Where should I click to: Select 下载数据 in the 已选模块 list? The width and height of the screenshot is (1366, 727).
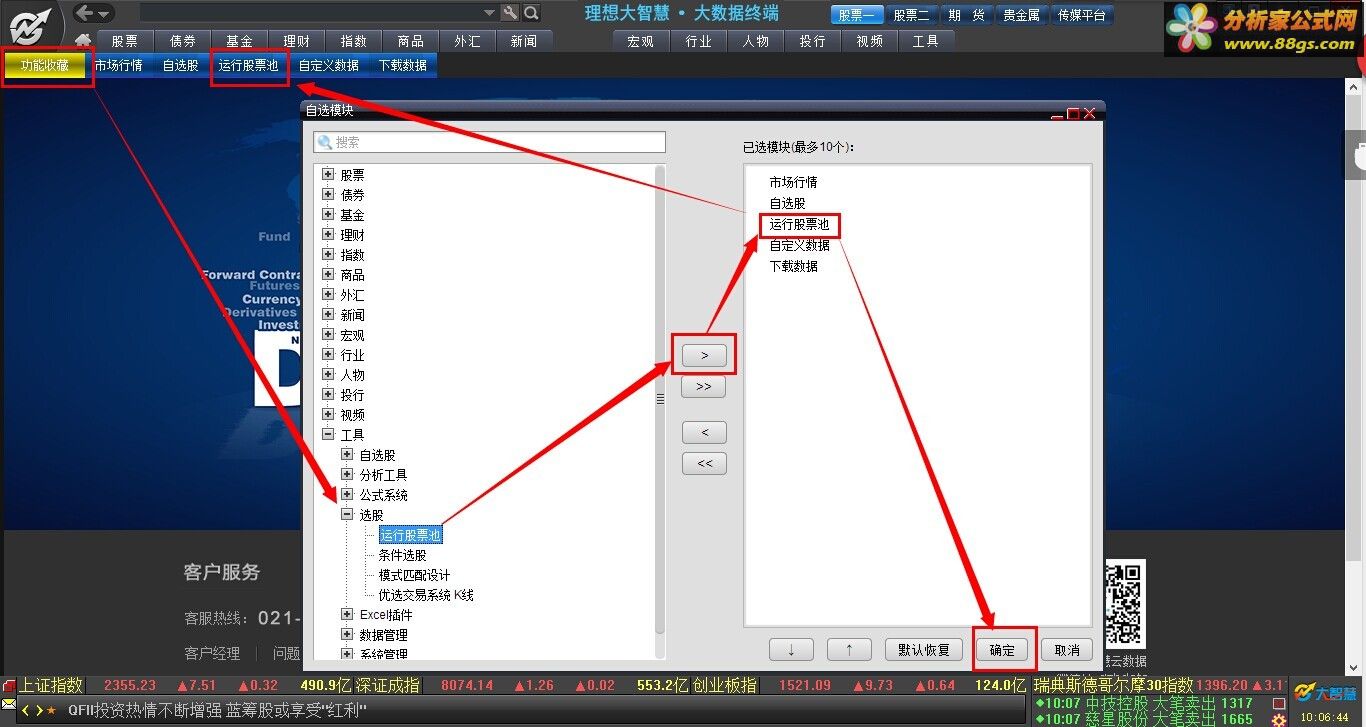pos(793,266)
